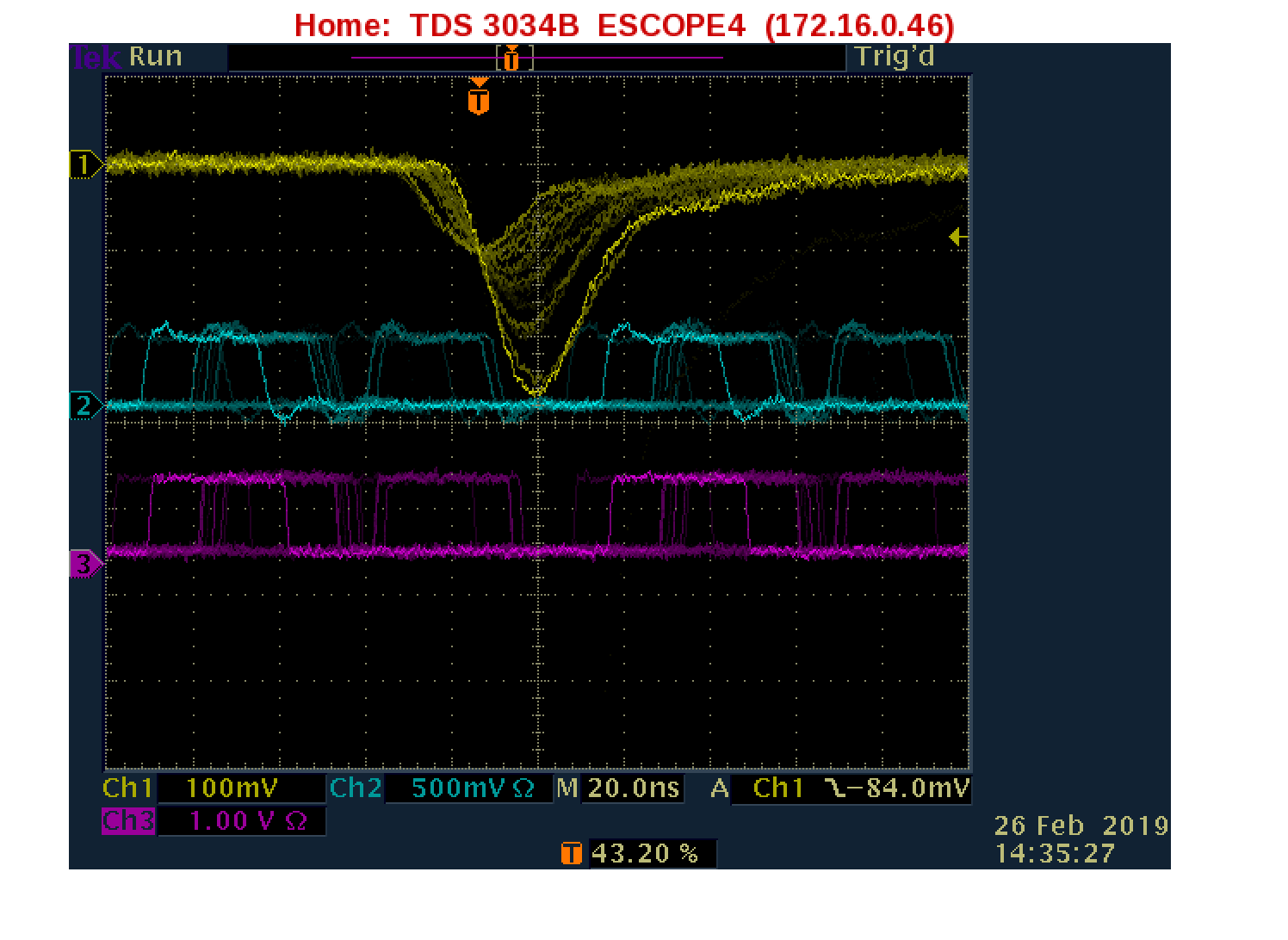1288x940 pixels.
Task: Click the M 20.0ns timebase readout
Action: pos(620,788)
